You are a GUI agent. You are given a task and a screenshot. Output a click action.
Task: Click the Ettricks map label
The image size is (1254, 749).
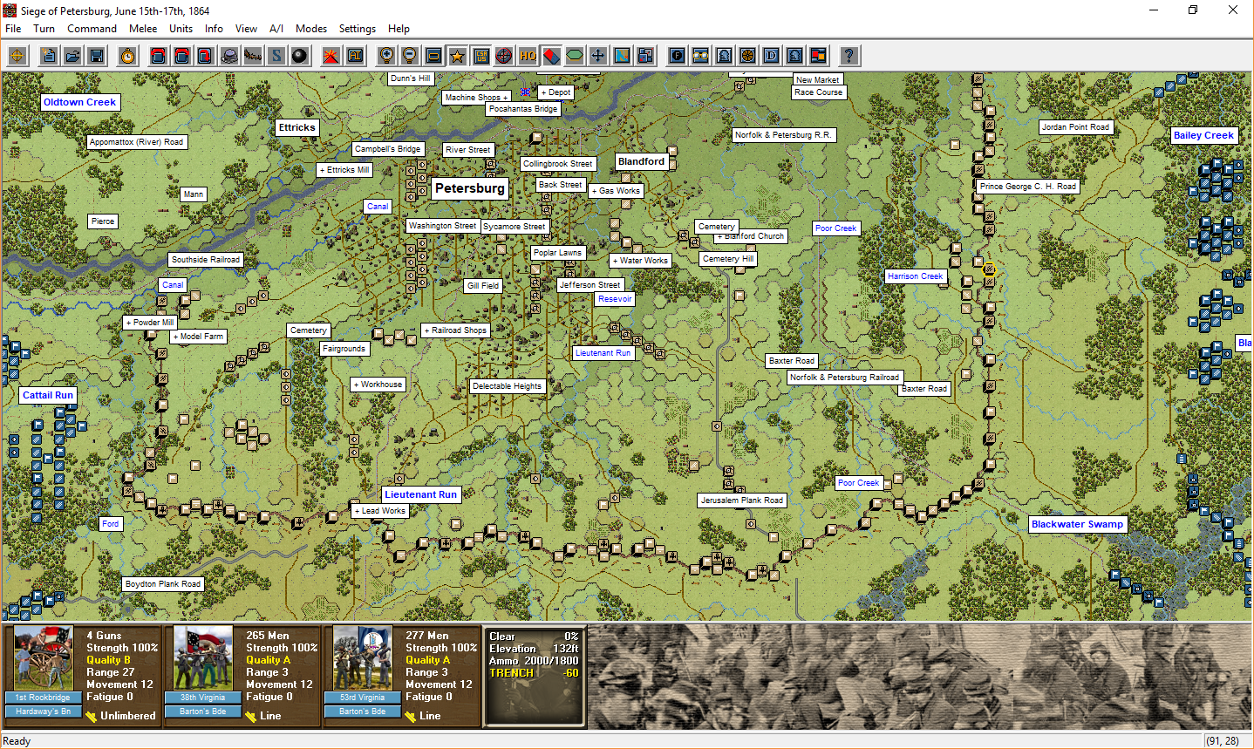pyautogui.click(x=297, y=127)
